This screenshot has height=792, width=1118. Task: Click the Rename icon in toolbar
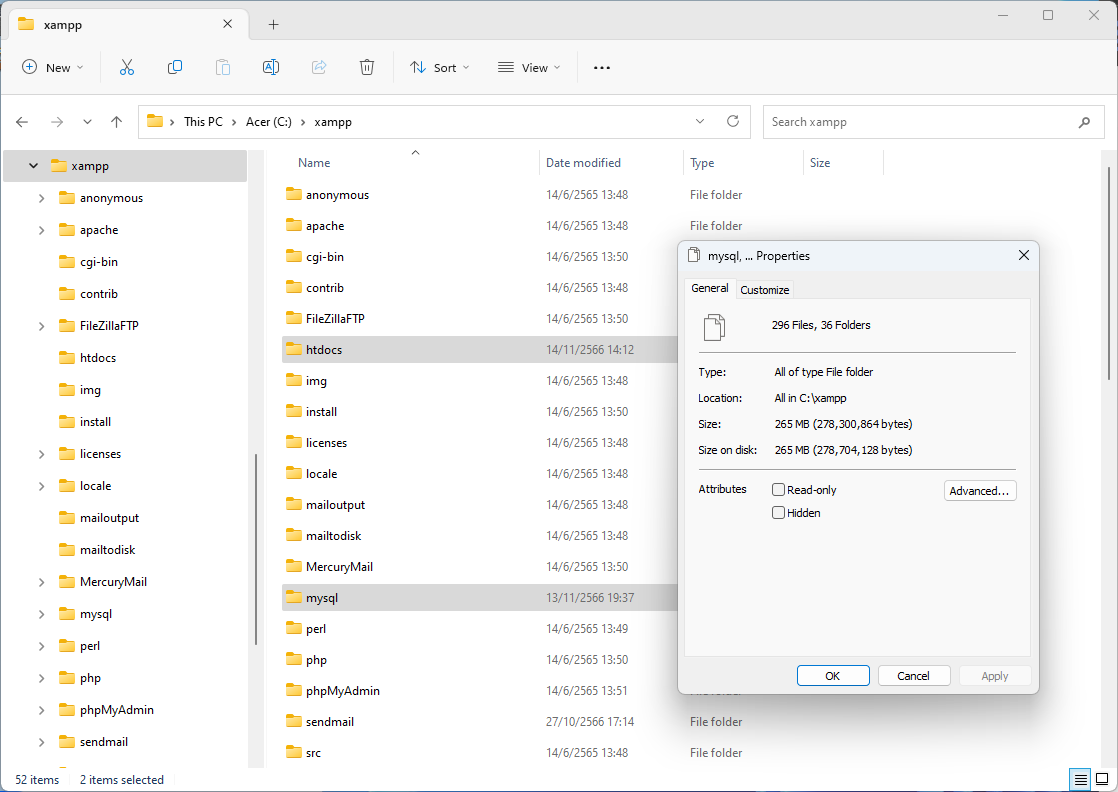point(270,67)
